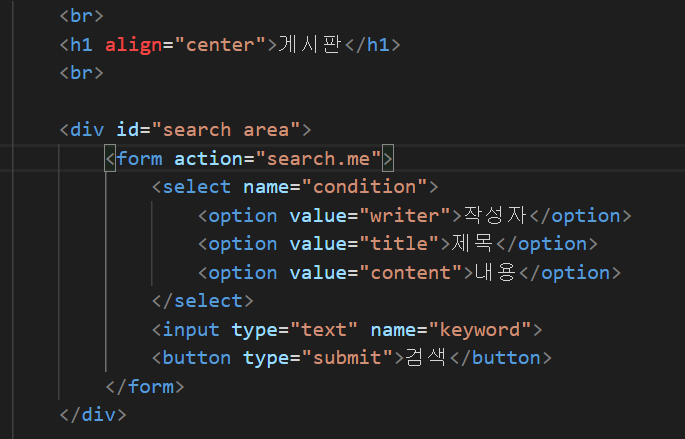The image size is (685, 439).
Task: Click the 게시판 heading text
Action: [x=310, y=45]
